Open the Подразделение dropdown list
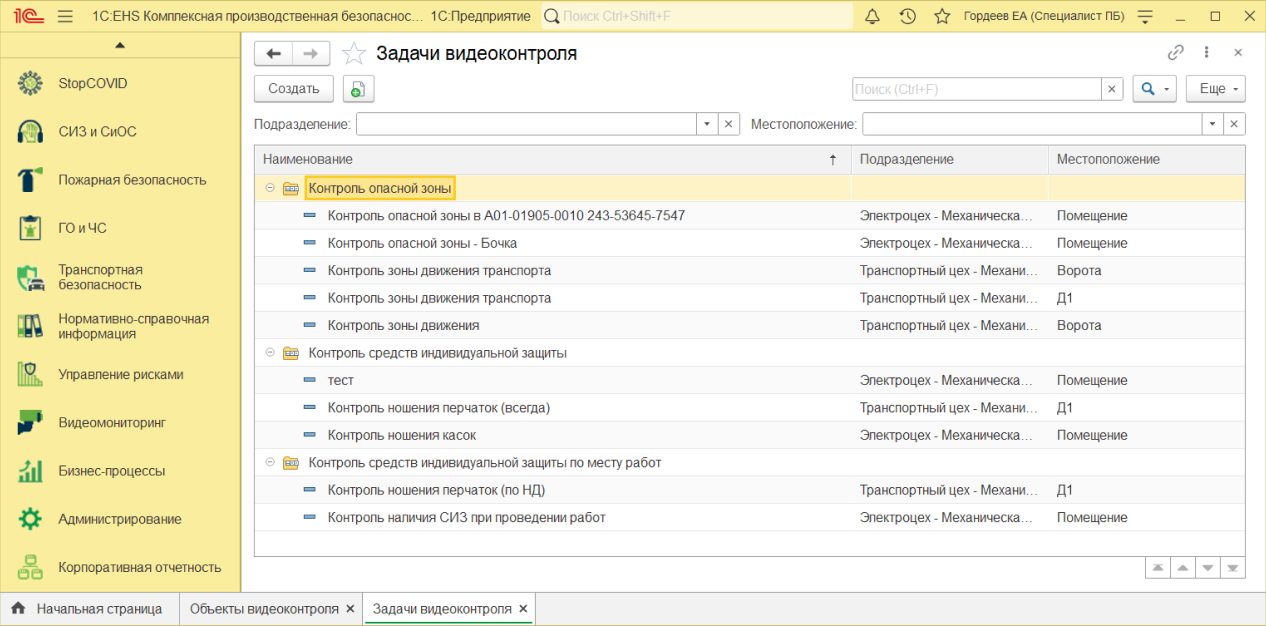This screenshot has width=1266, height=626. pyautogui.click(x=707, y=124)
